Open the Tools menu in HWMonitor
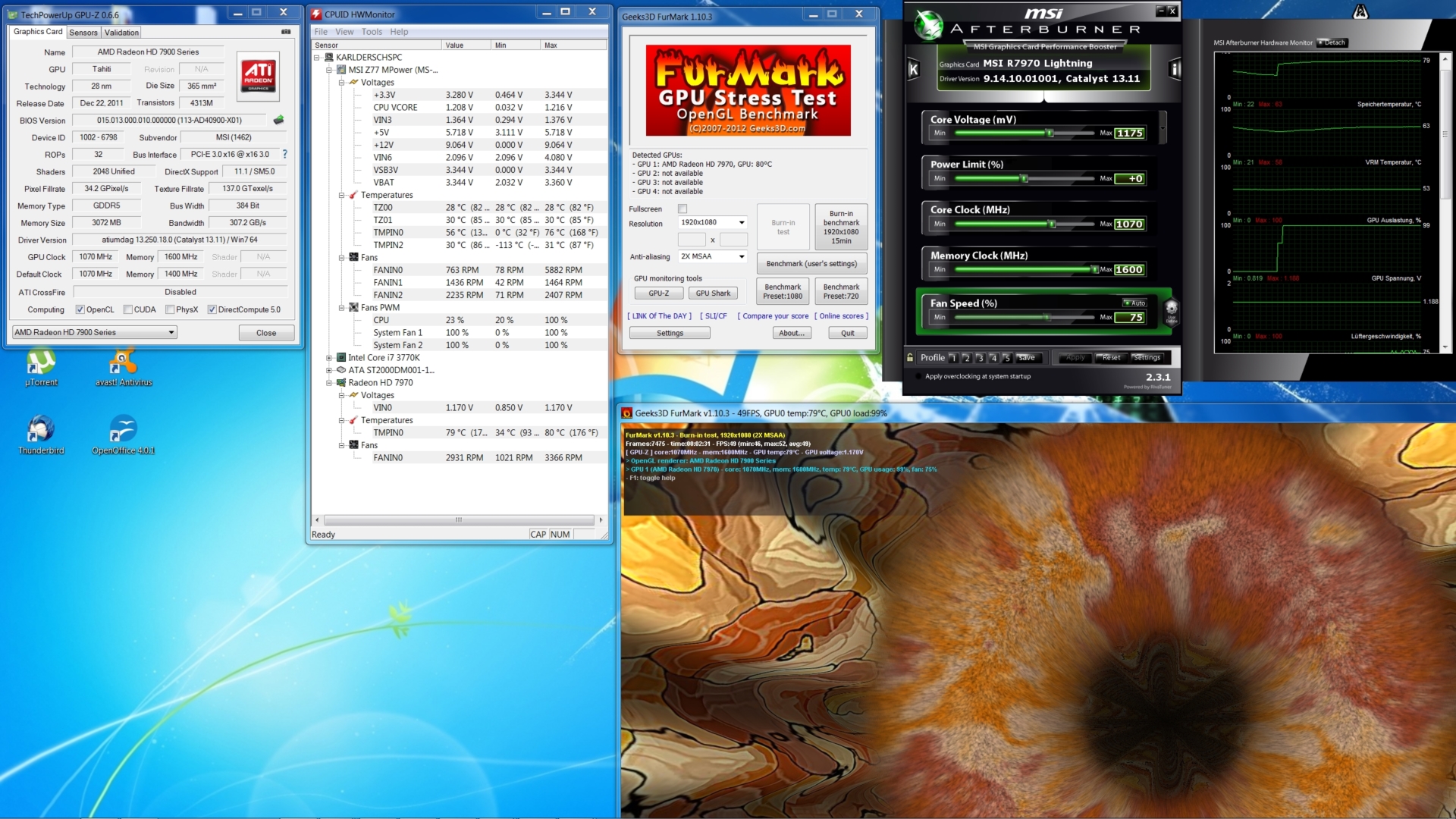This screenshot has height=819, width=1456. (x=372, y=32)
